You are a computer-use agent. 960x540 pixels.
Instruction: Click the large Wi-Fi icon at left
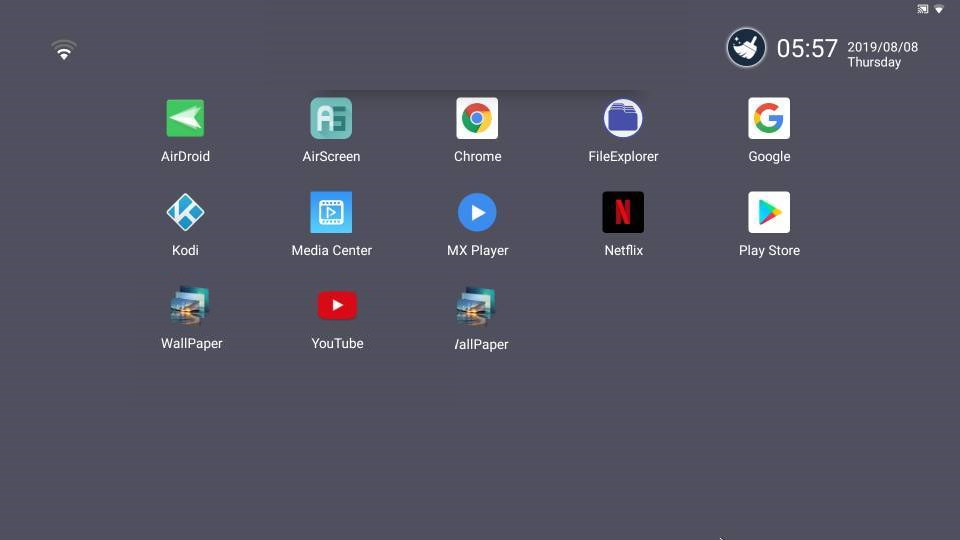pos(64,50)
